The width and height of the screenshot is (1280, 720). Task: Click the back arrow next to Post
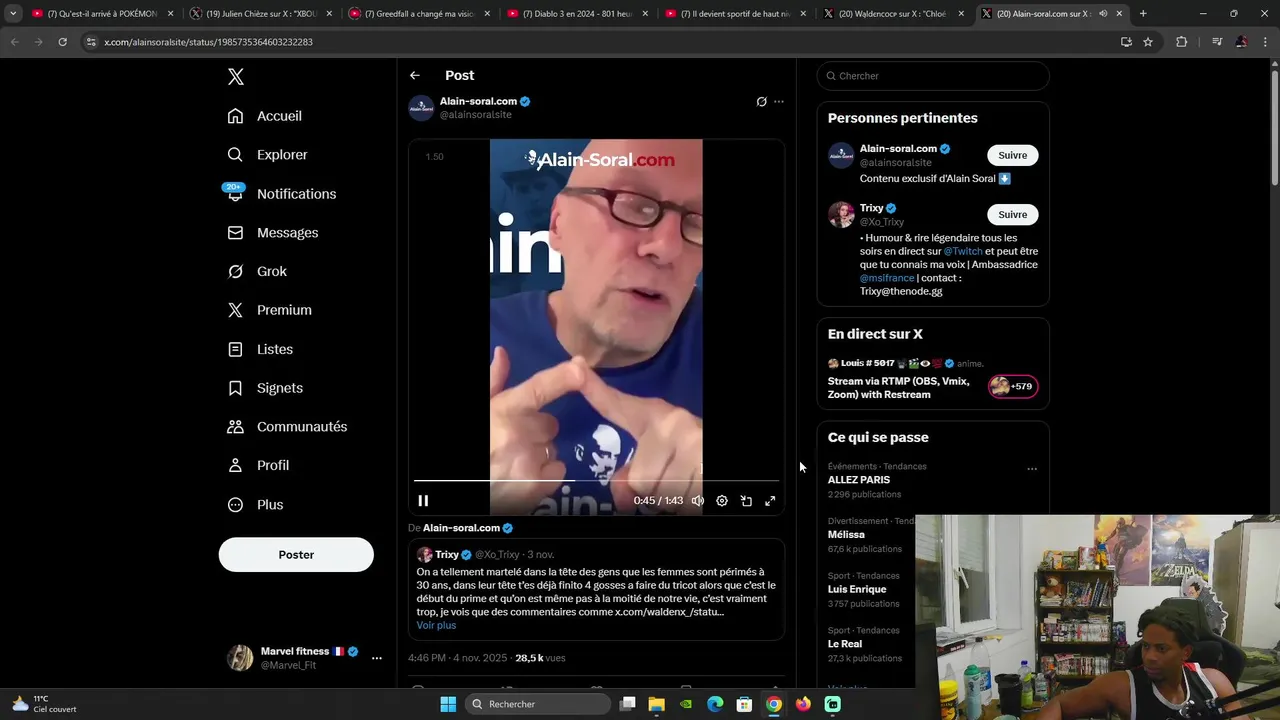point(415,76)
